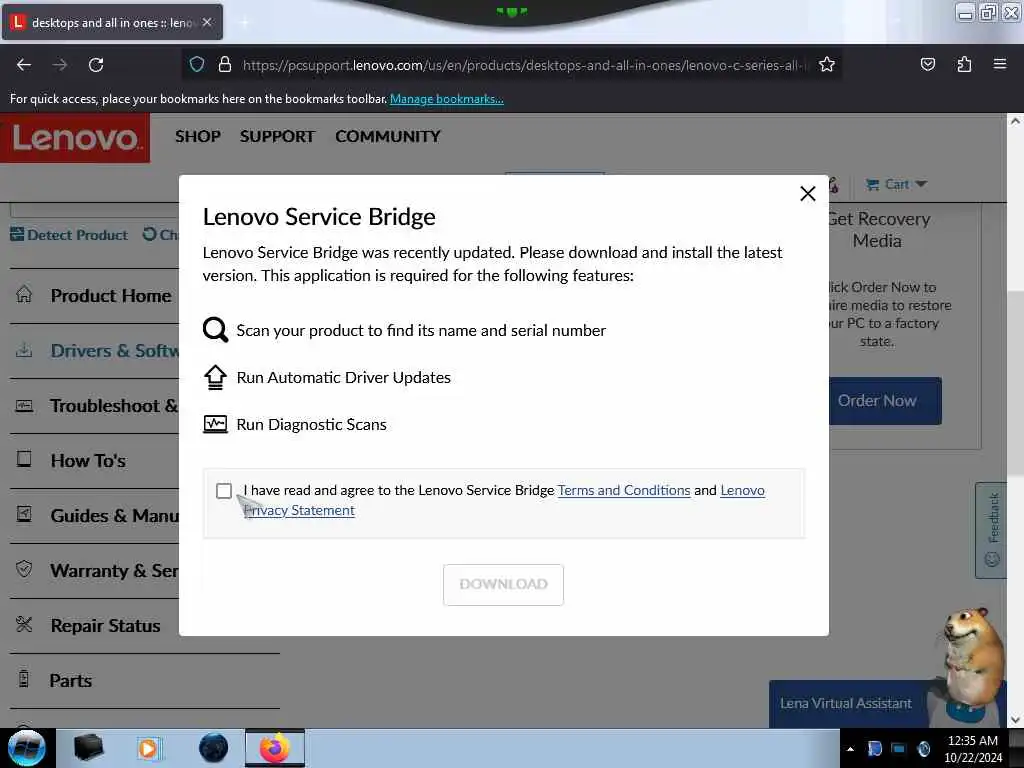Click the How To's book icon
This screenshot has width=1024, height=768.
pyautogui.click(x=24, y=459)
